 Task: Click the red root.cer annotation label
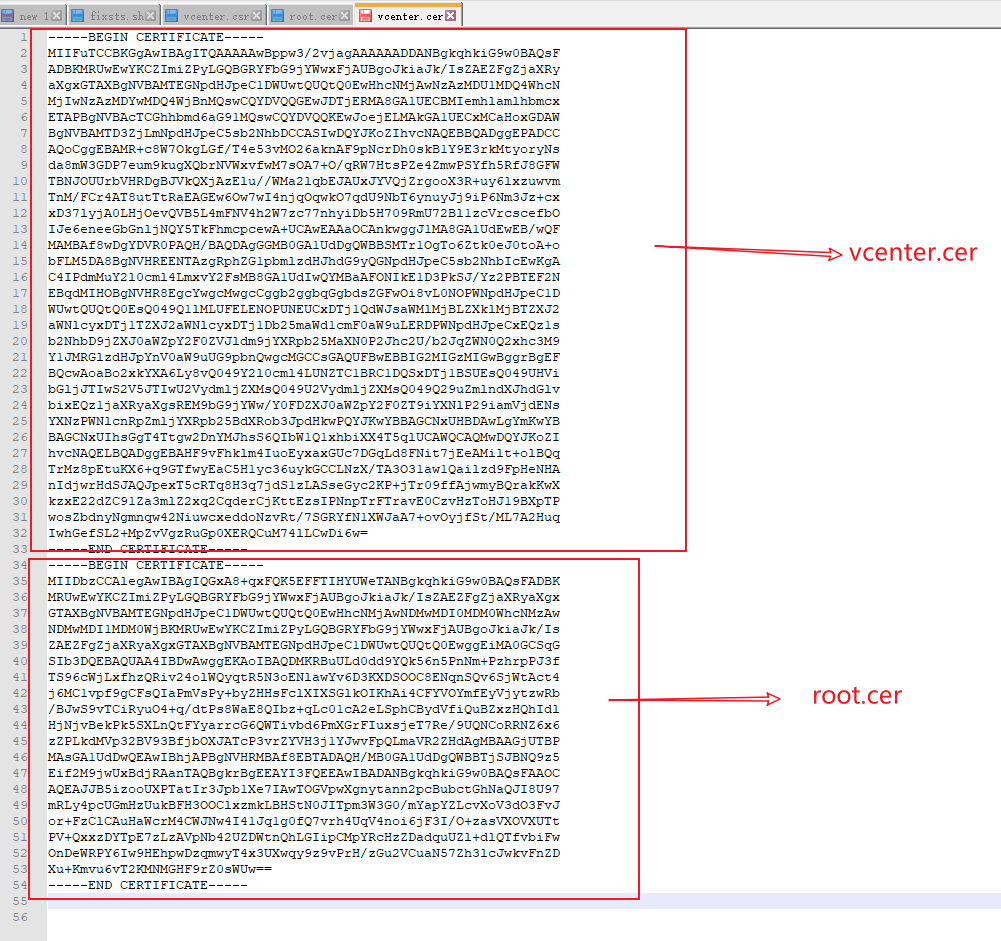tap(856, 696)
